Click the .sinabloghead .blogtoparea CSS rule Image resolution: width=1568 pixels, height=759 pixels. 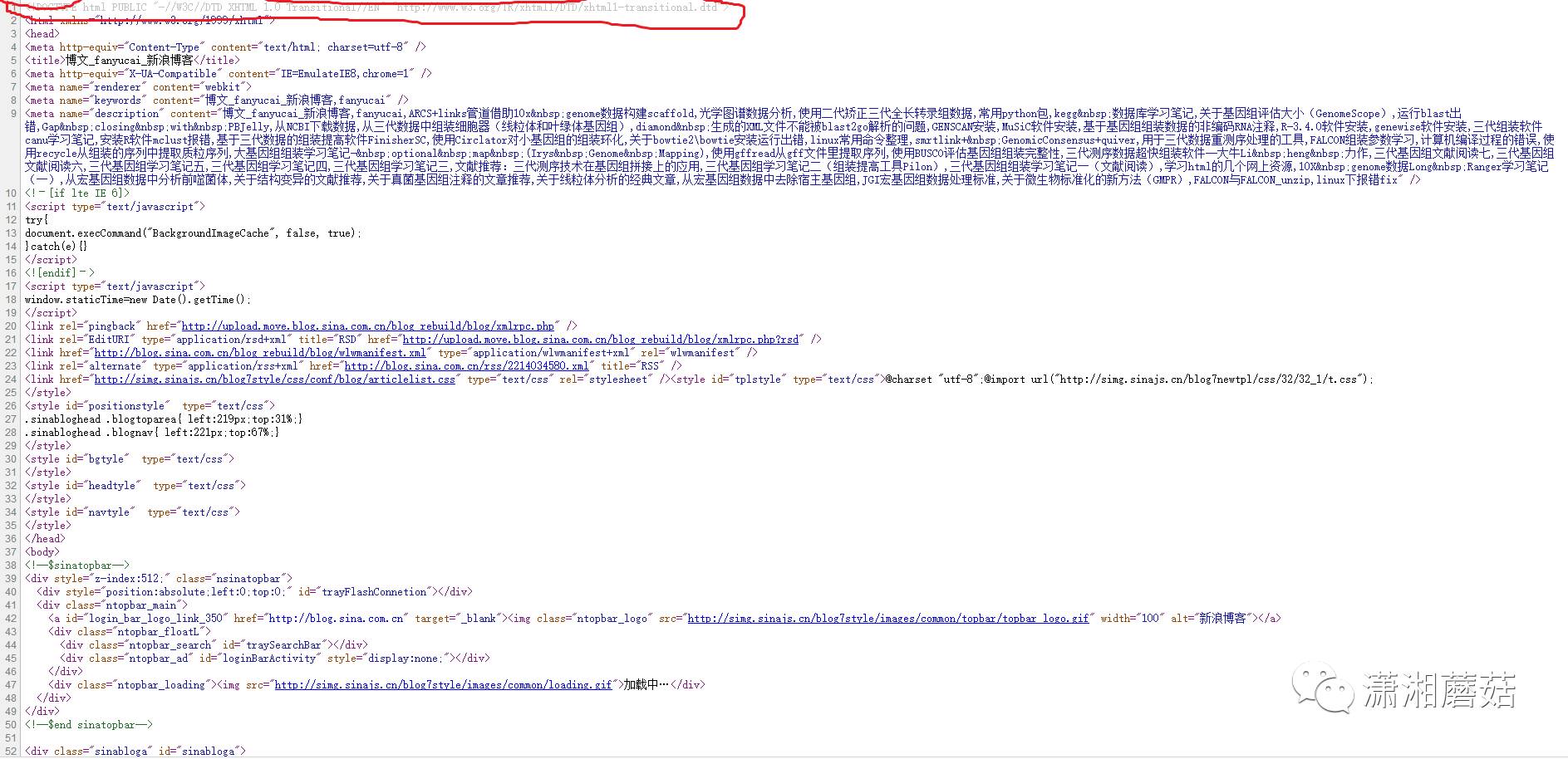coord(164,419)
